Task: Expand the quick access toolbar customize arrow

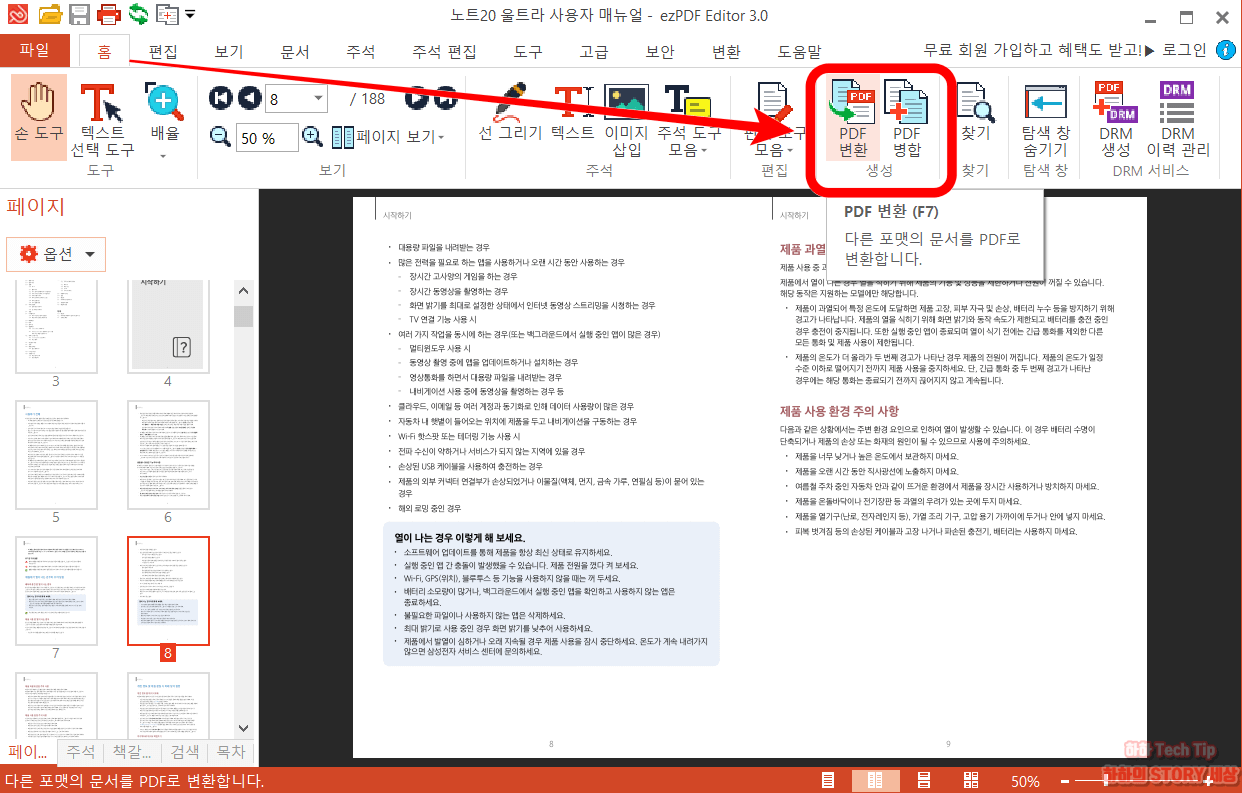Action: [x=190, y=15]
